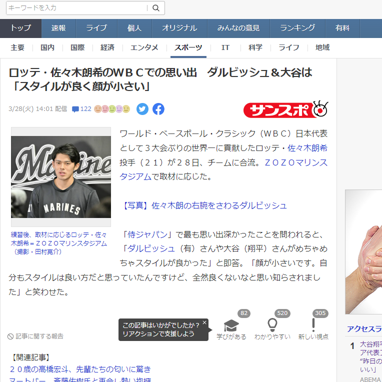
Task: Open the hands advertisement image
Action: pos(363,252)
